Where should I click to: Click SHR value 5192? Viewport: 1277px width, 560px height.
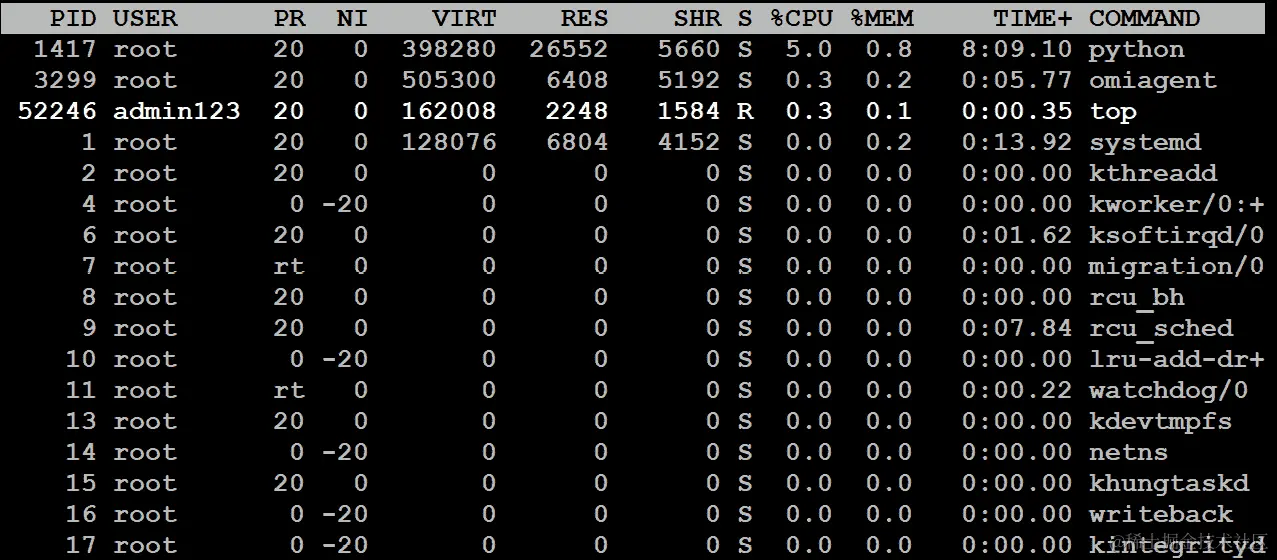(689, 81)
